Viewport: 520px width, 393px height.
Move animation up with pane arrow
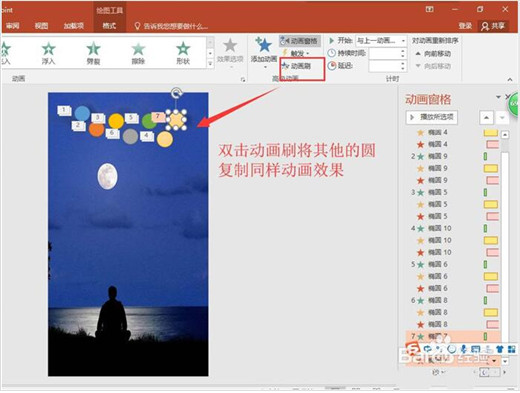[x=486, y=117]
